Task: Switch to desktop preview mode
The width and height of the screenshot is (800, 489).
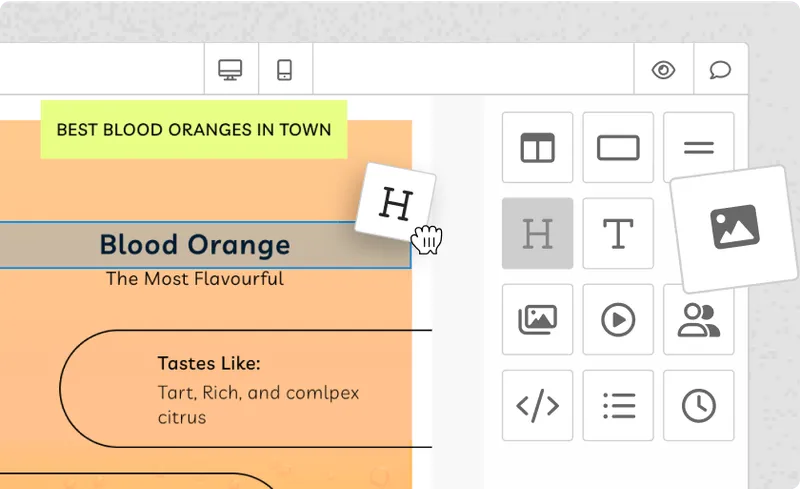Action: (231, 69)
